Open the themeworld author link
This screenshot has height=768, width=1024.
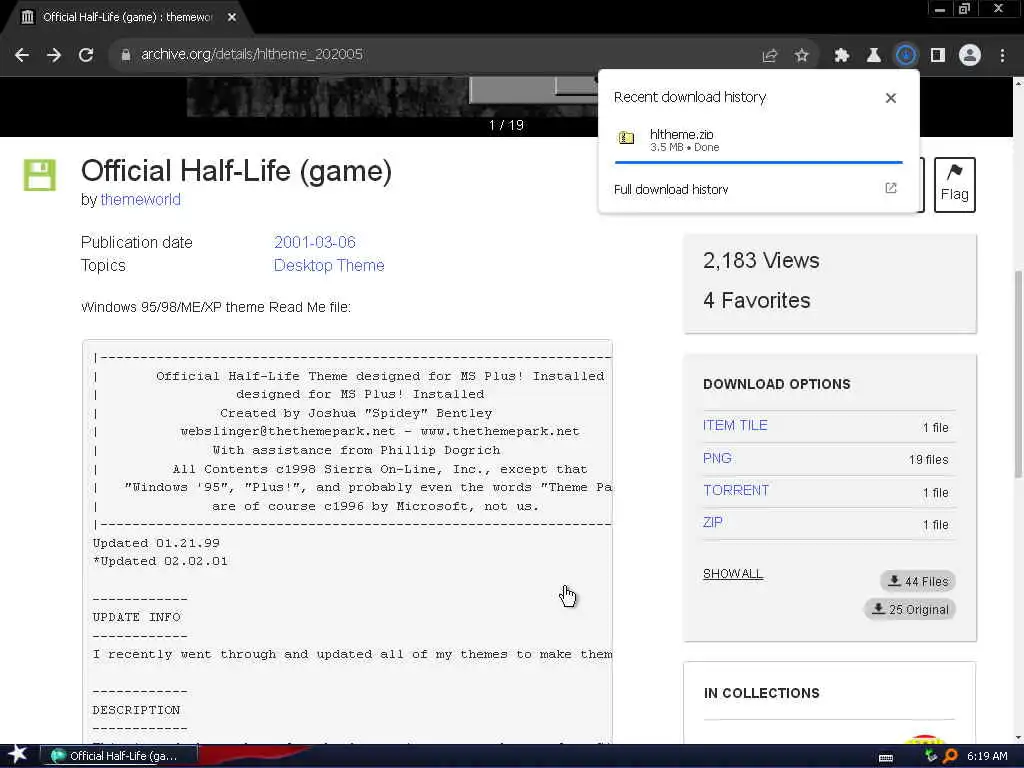click(140, 199)
